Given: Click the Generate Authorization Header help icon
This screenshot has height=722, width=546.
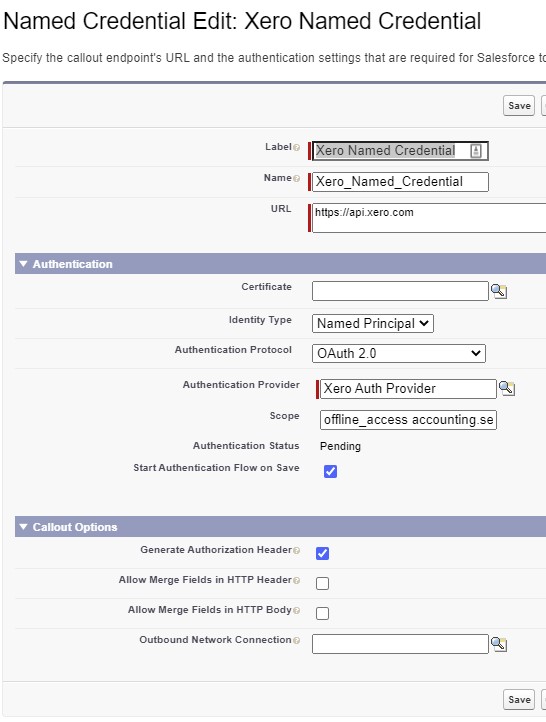Looking at the screenshot, I should point(296,550).
